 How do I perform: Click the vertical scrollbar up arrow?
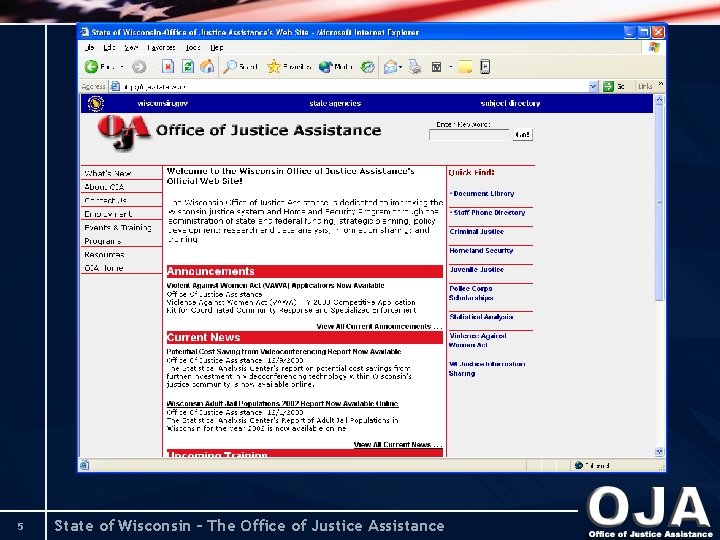click(x=659, y=100)
